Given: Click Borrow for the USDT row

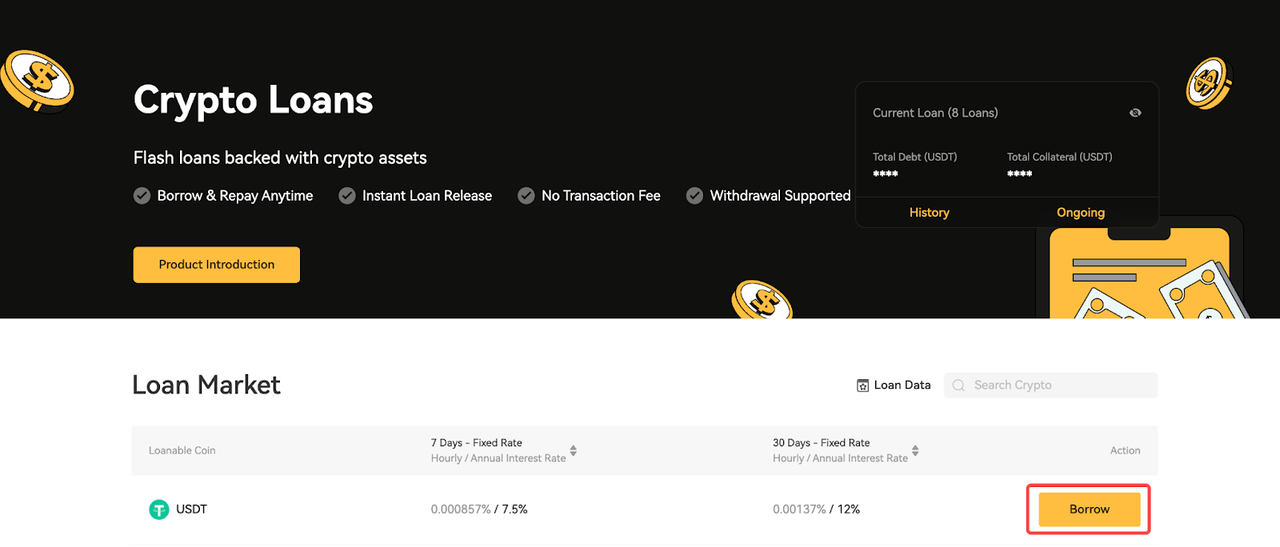Looking at the screenshot, I should (x=1089, y=509).
